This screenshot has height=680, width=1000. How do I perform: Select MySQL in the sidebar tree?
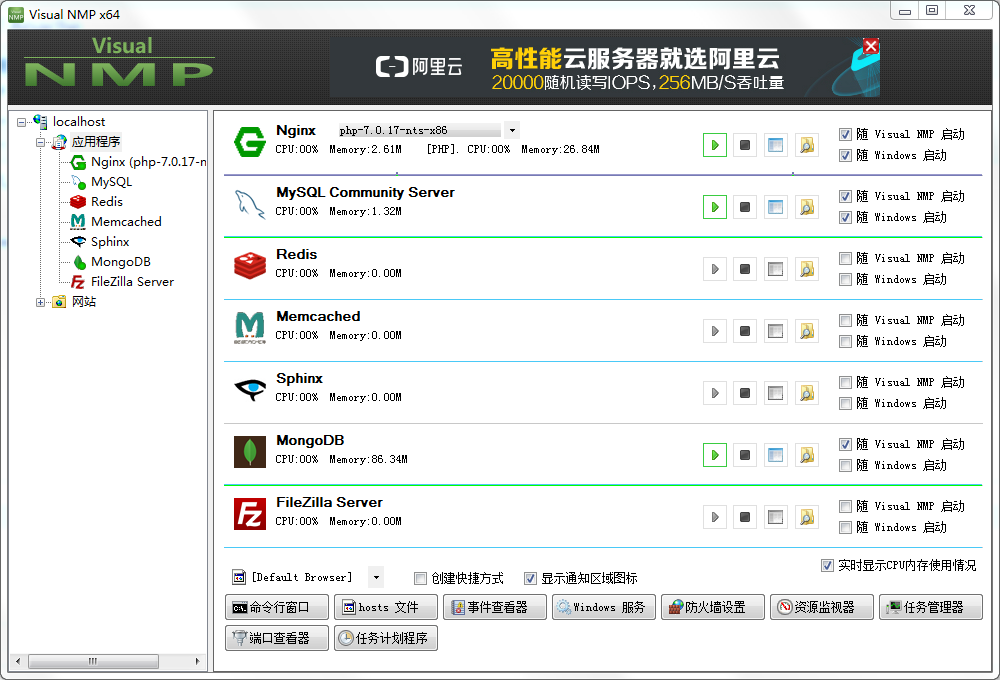coord(112,182)
